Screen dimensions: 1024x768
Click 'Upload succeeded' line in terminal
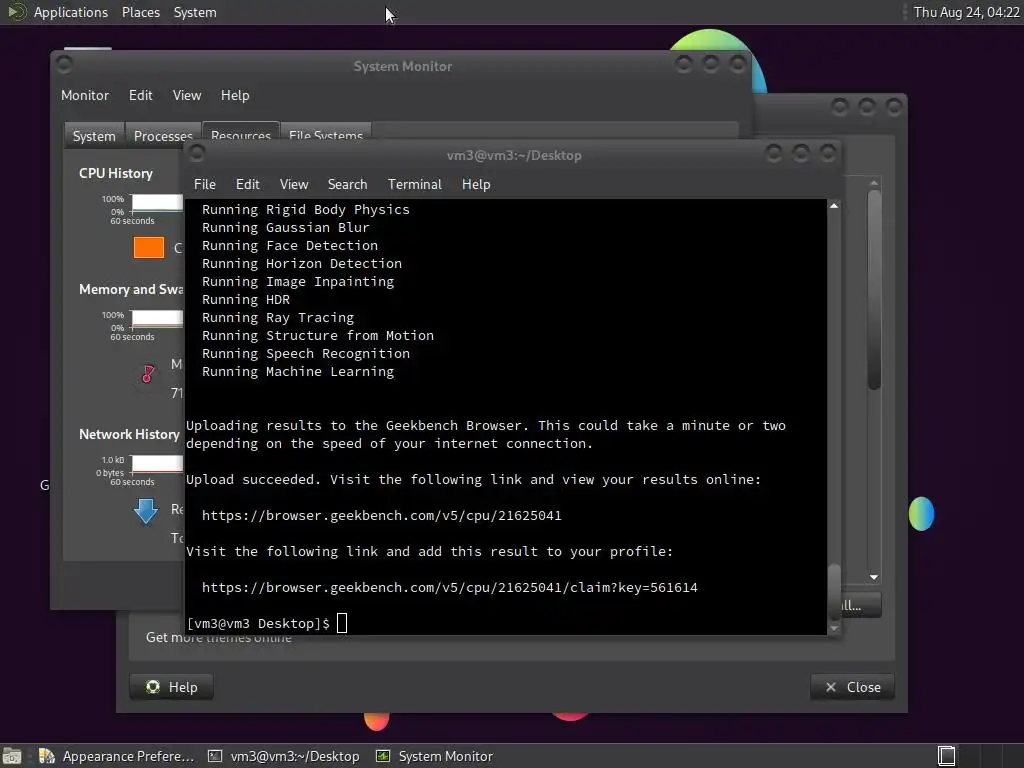click(x=473, y=479)
